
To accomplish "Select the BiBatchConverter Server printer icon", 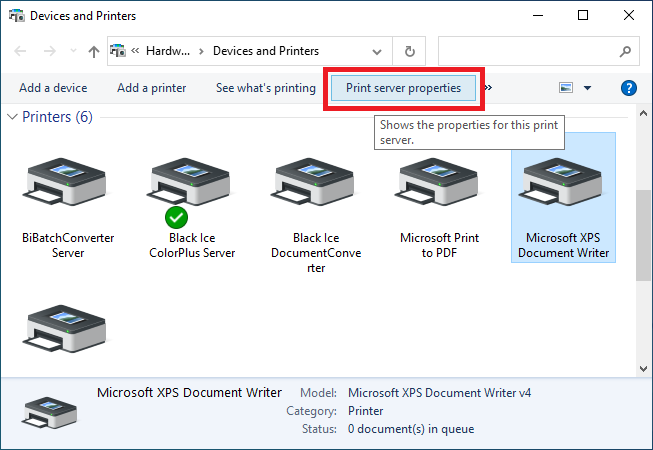I will click(x=65, y=181).
